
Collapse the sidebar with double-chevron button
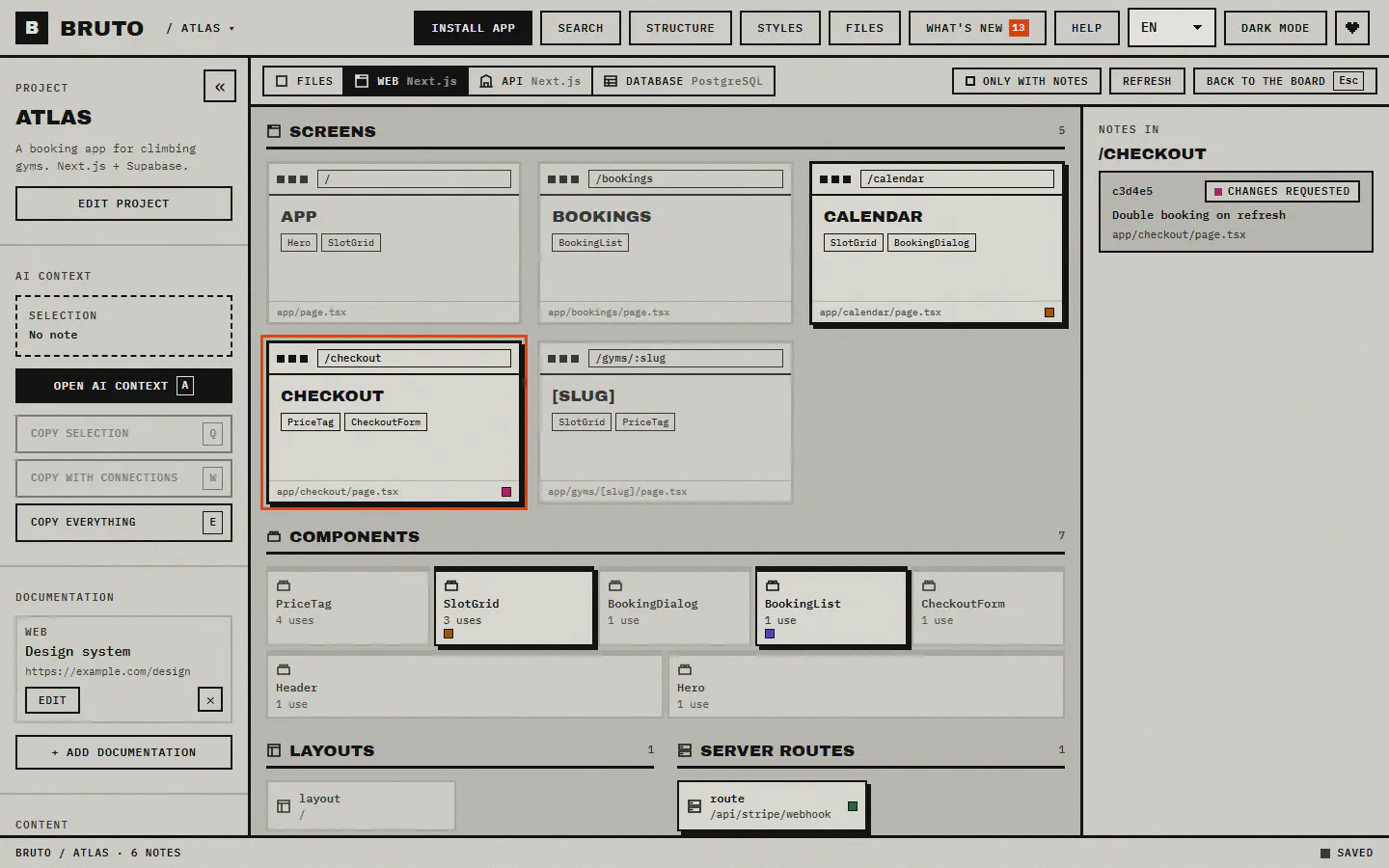(x=220, y=86)
